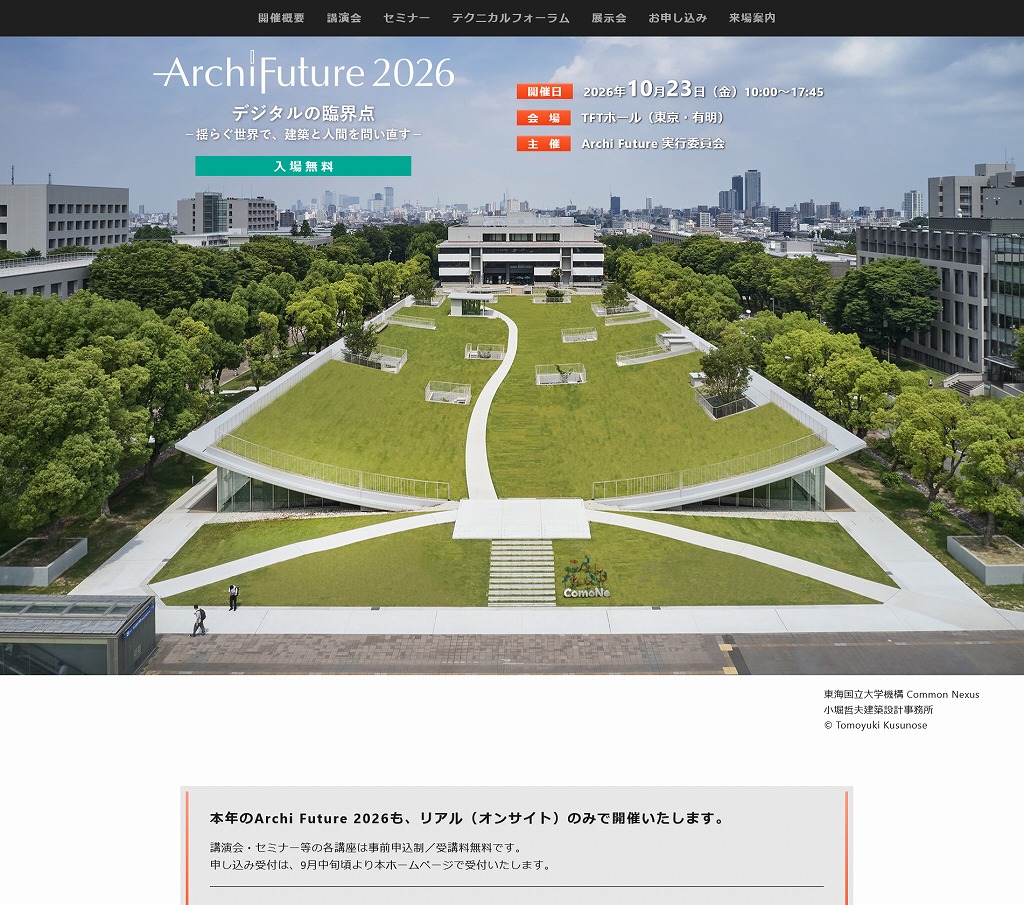This screenshot has width=1024, height=905.
Task: Open the 開催概要 menu item
Action: [281, 18]
